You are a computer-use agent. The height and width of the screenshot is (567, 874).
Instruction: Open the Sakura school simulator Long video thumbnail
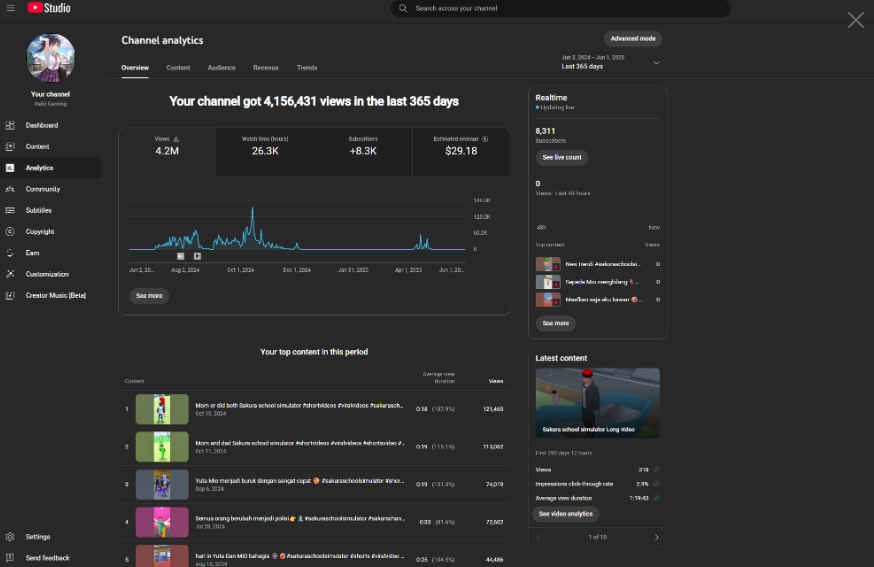pos(598,403)
